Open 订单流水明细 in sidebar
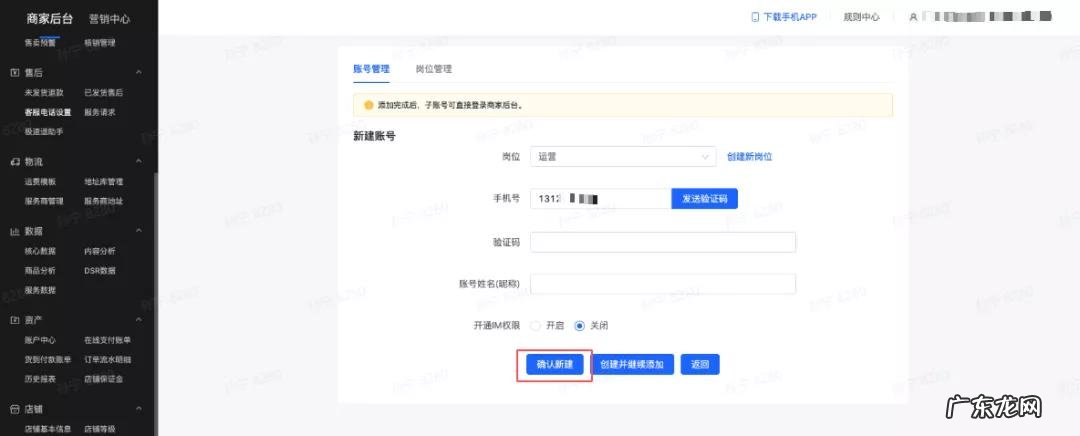 [107, 360]
